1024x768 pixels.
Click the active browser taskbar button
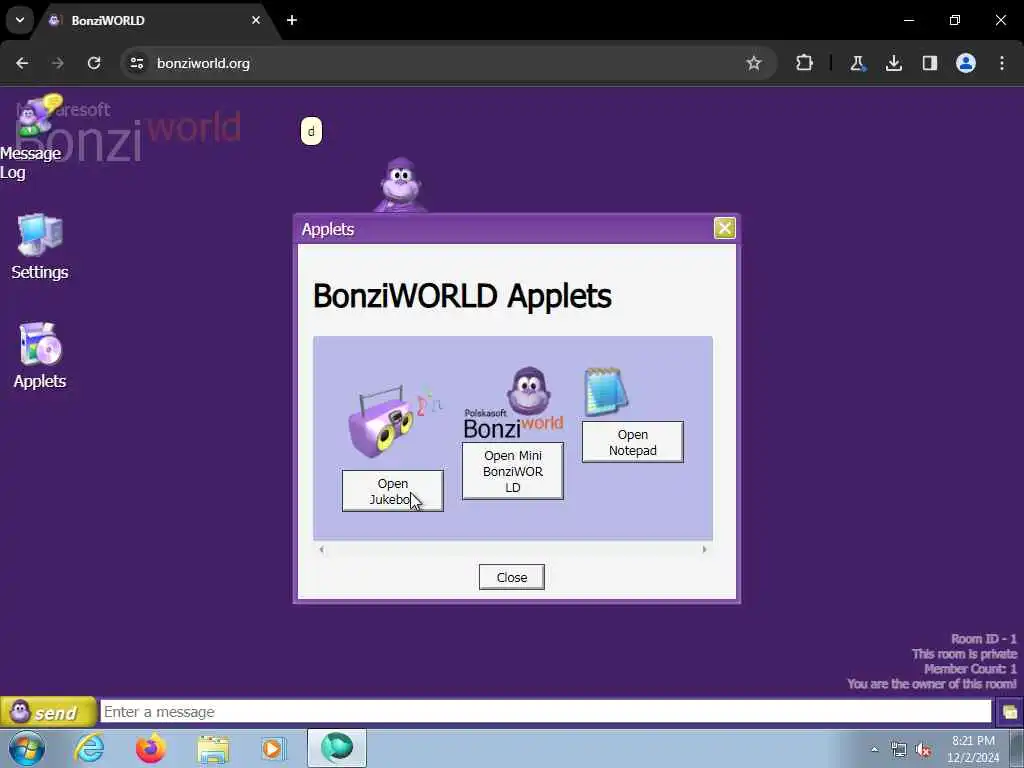(337, 748)
